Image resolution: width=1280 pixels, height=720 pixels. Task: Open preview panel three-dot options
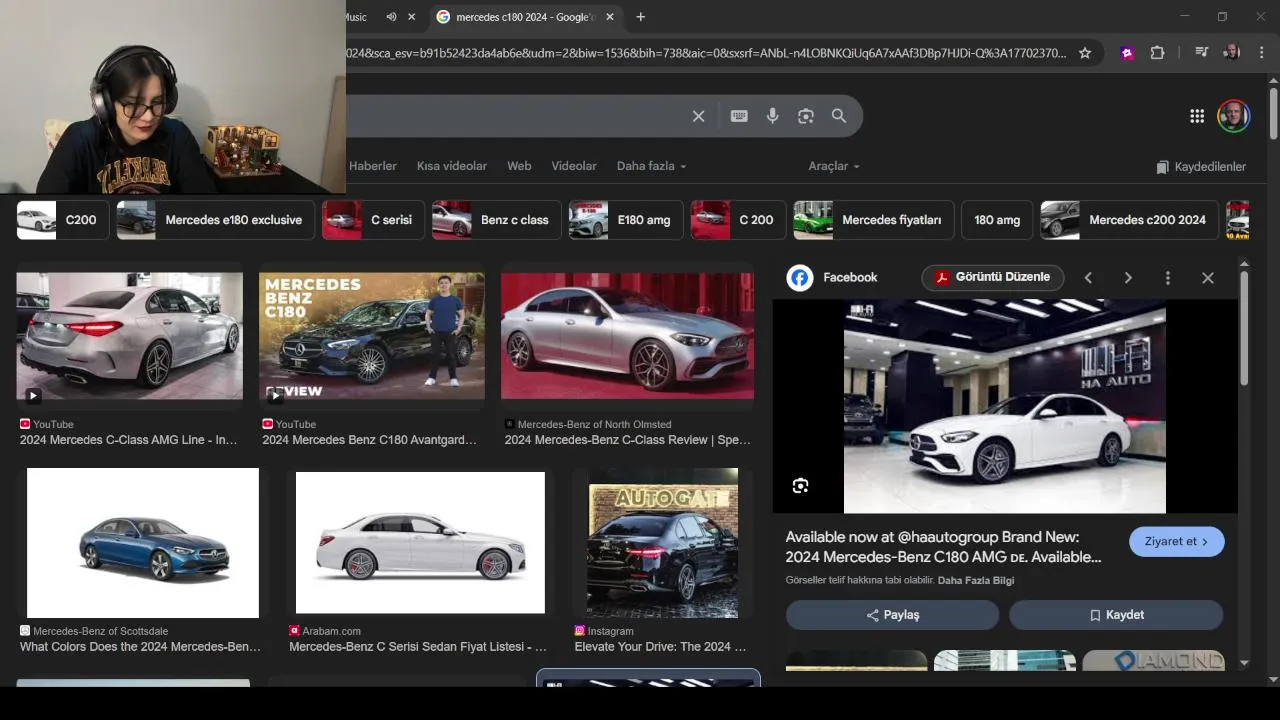[1168, 278]
